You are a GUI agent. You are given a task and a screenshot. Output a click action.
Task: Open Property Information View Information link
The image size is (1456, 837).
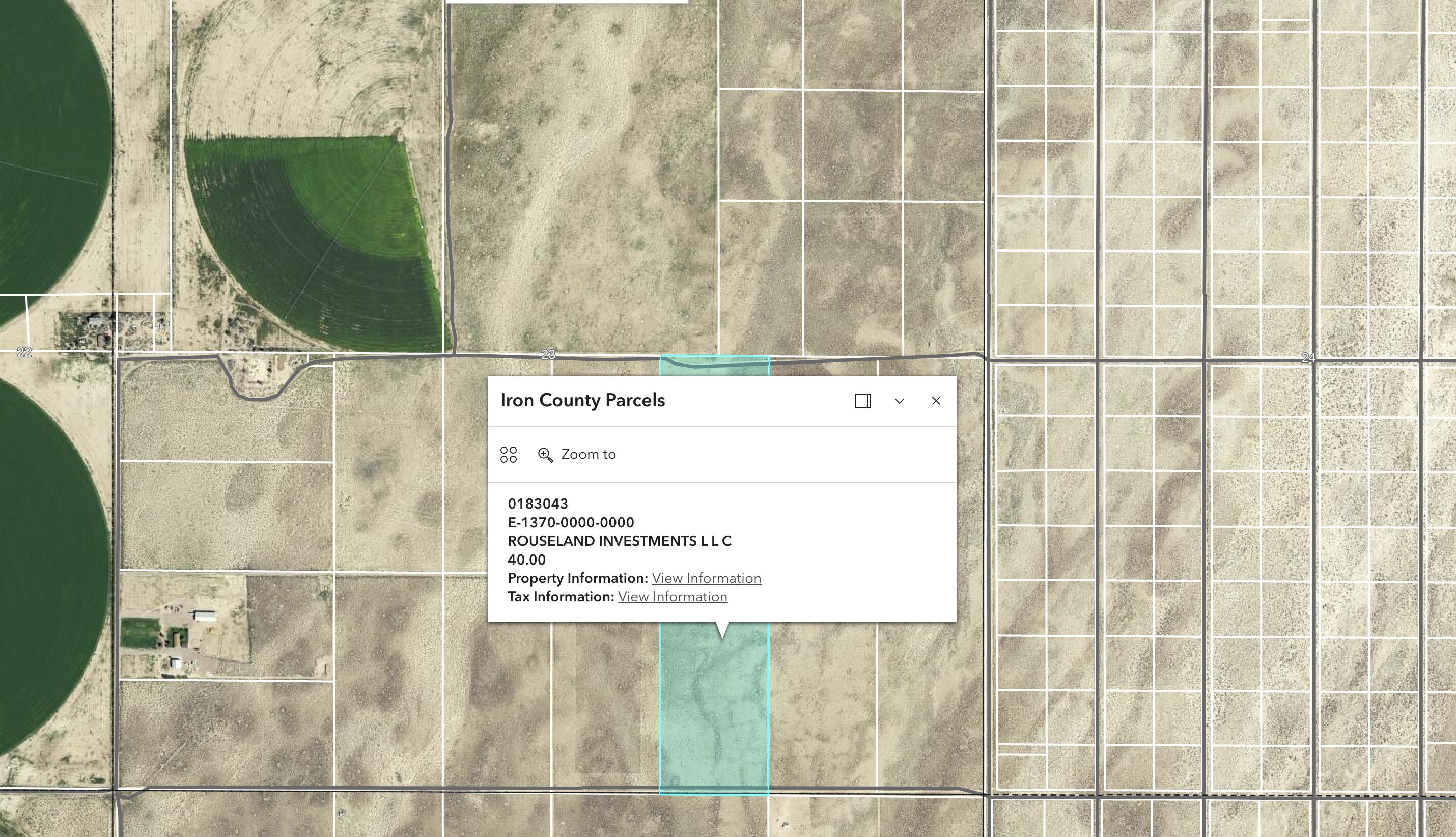(707, 578)
